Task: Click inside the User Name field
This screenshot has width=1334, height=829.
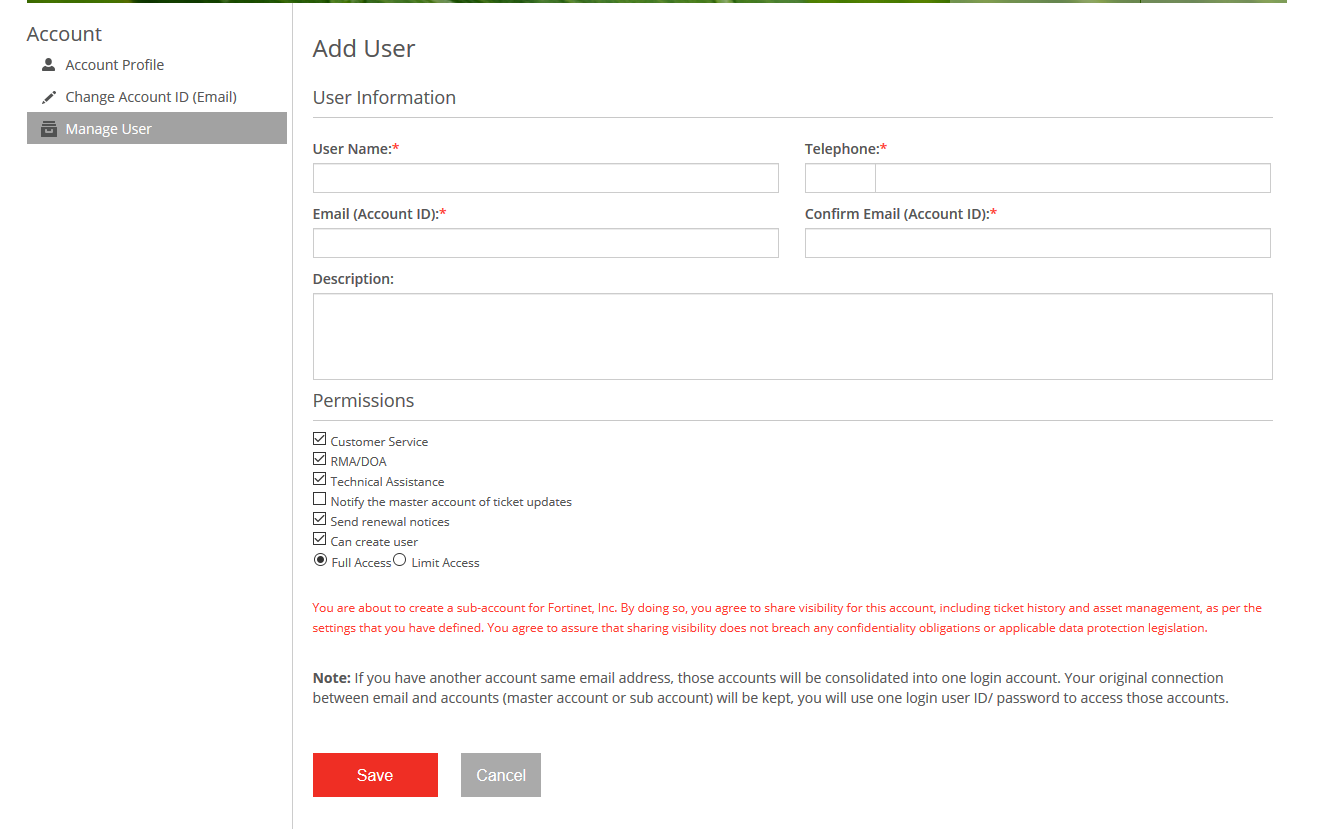Action: pyautogui.click(x=545, y=177)
